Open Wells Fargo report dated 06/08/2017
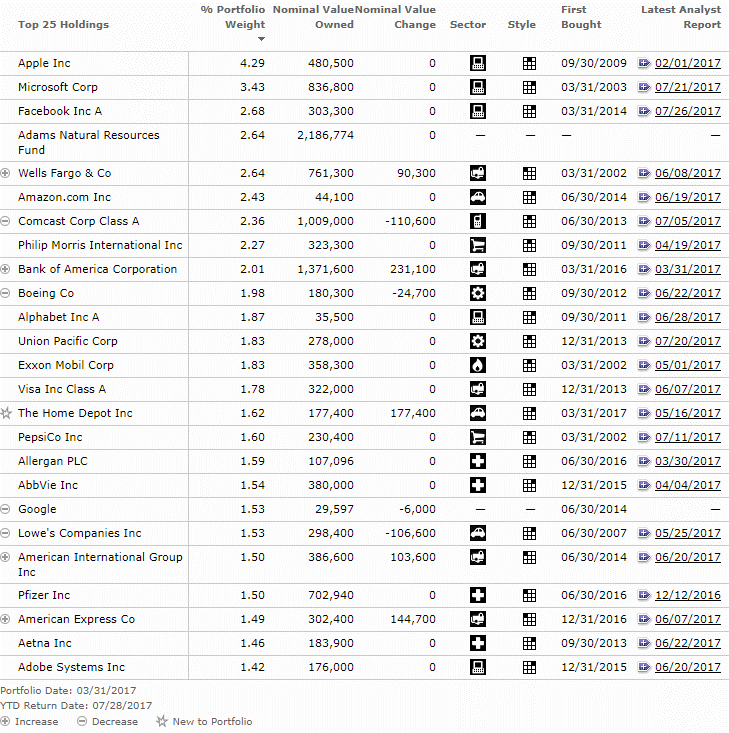 coord(687,173)
